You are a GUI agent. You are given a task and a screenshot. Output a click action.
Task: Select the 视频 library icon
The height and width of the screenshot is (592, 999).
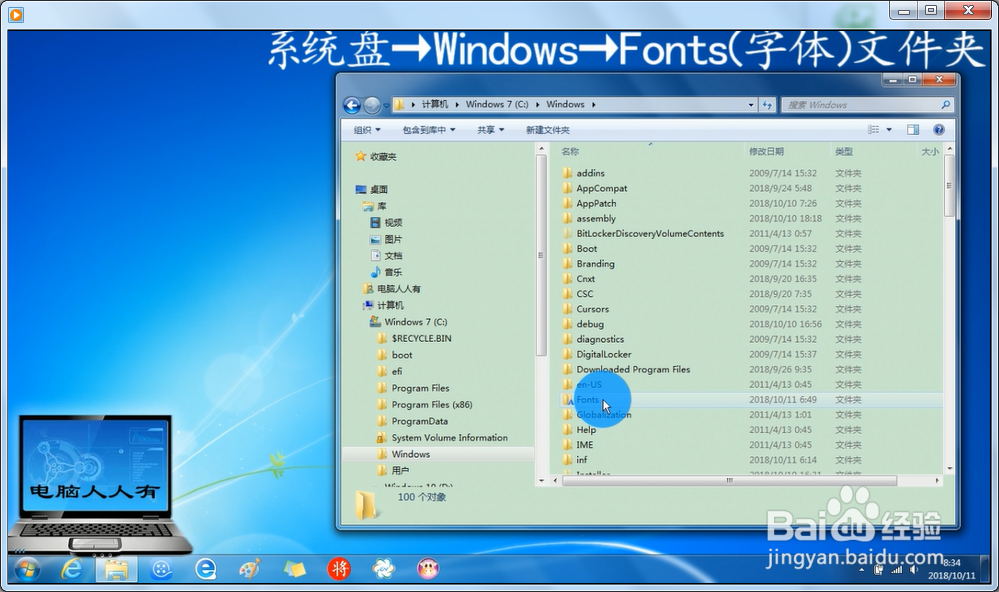(x=376, y=222)
